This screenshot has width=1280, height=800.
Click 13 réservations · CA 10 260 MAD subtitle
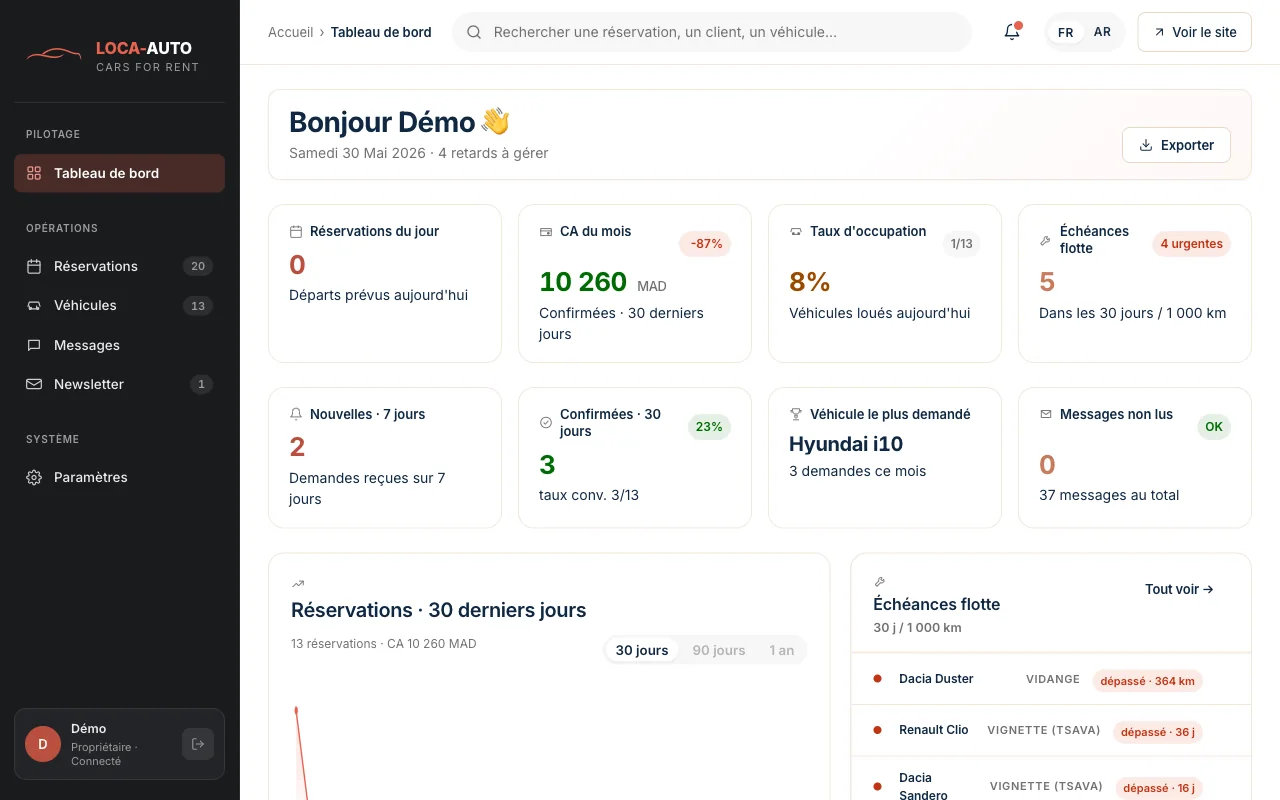pyautogui.click(x=384, y=643)
